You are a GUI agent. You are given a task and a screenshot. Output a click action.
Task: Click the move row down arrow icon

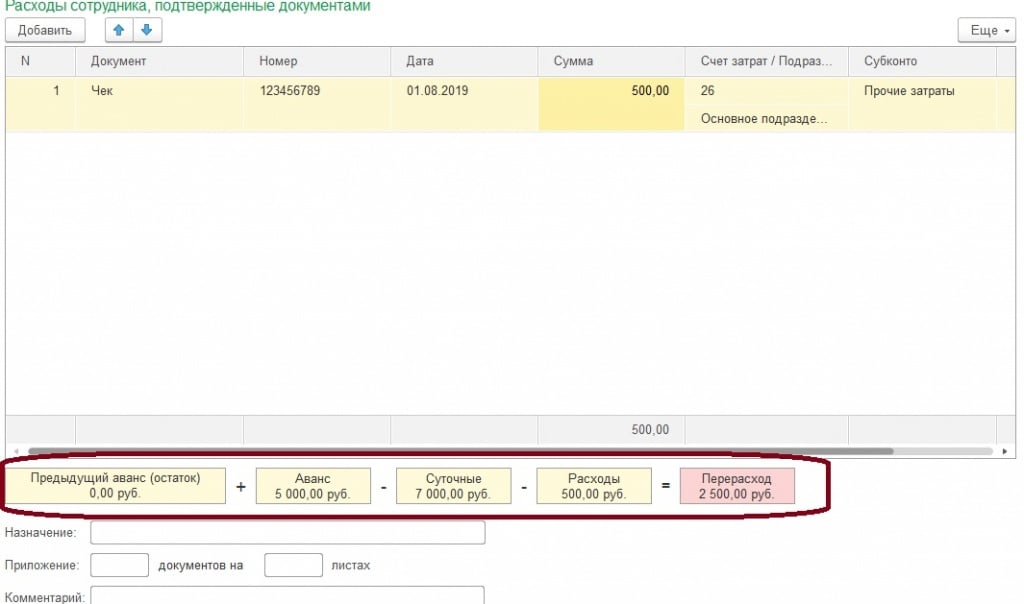click(x=146, y=30)
